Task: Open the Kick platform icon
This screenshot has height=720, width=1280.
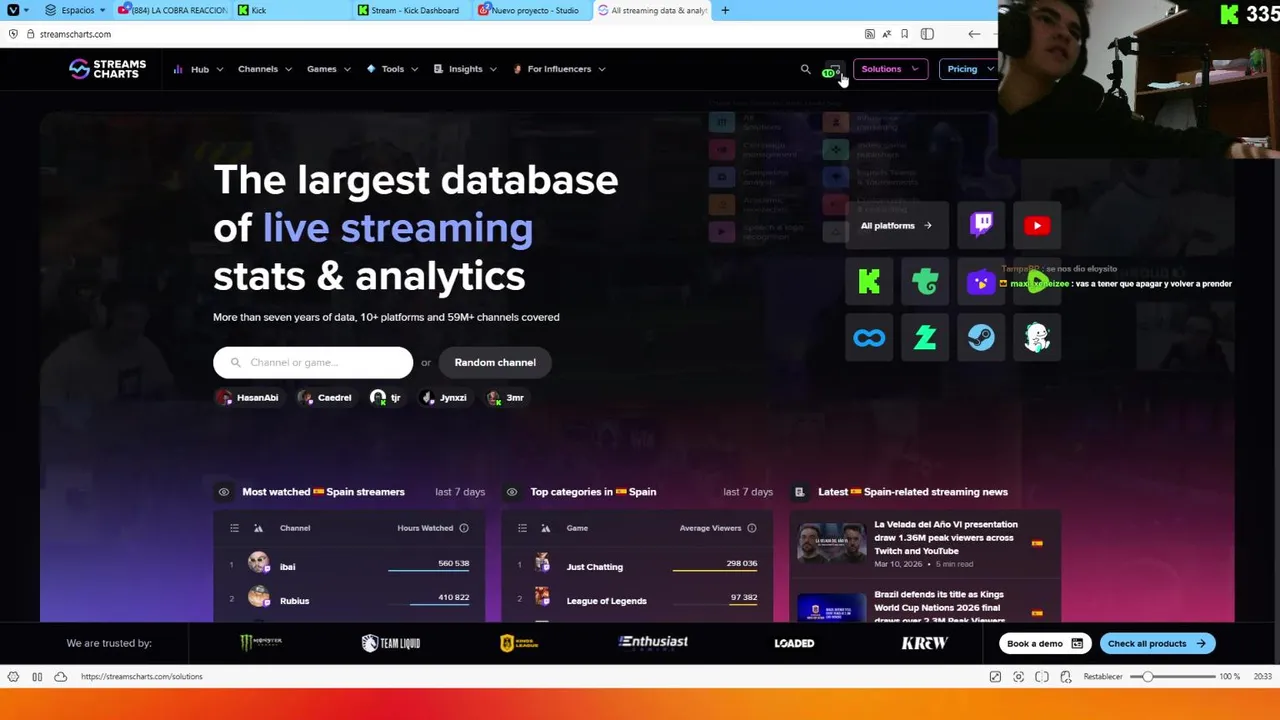Action: coord(869,282)
